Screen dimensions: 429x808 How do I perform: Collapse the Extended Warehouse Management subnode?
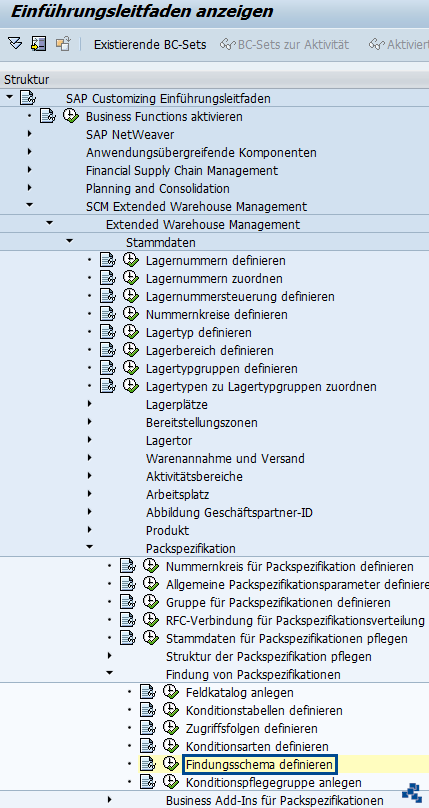(x=49, y=223)
